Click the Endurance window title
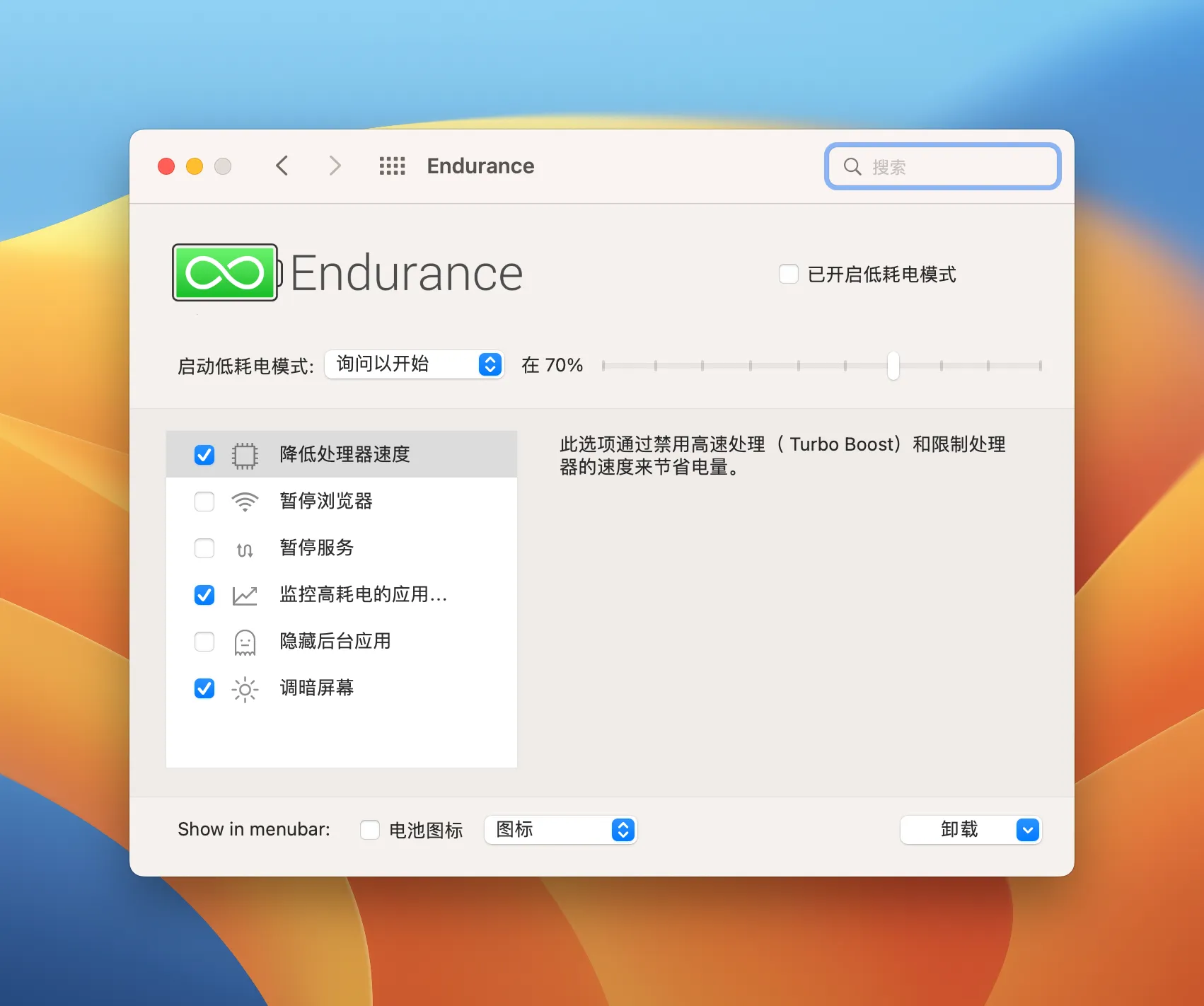The image size is (1204, 1006). tap(480, 166)
